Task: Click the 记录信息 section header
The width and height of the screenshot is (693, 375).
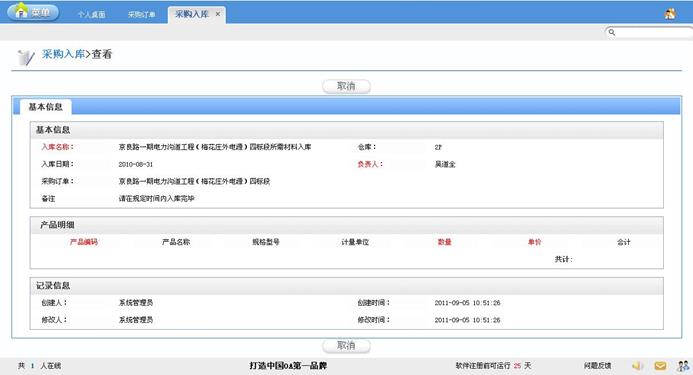Action: tap(346, 286)
